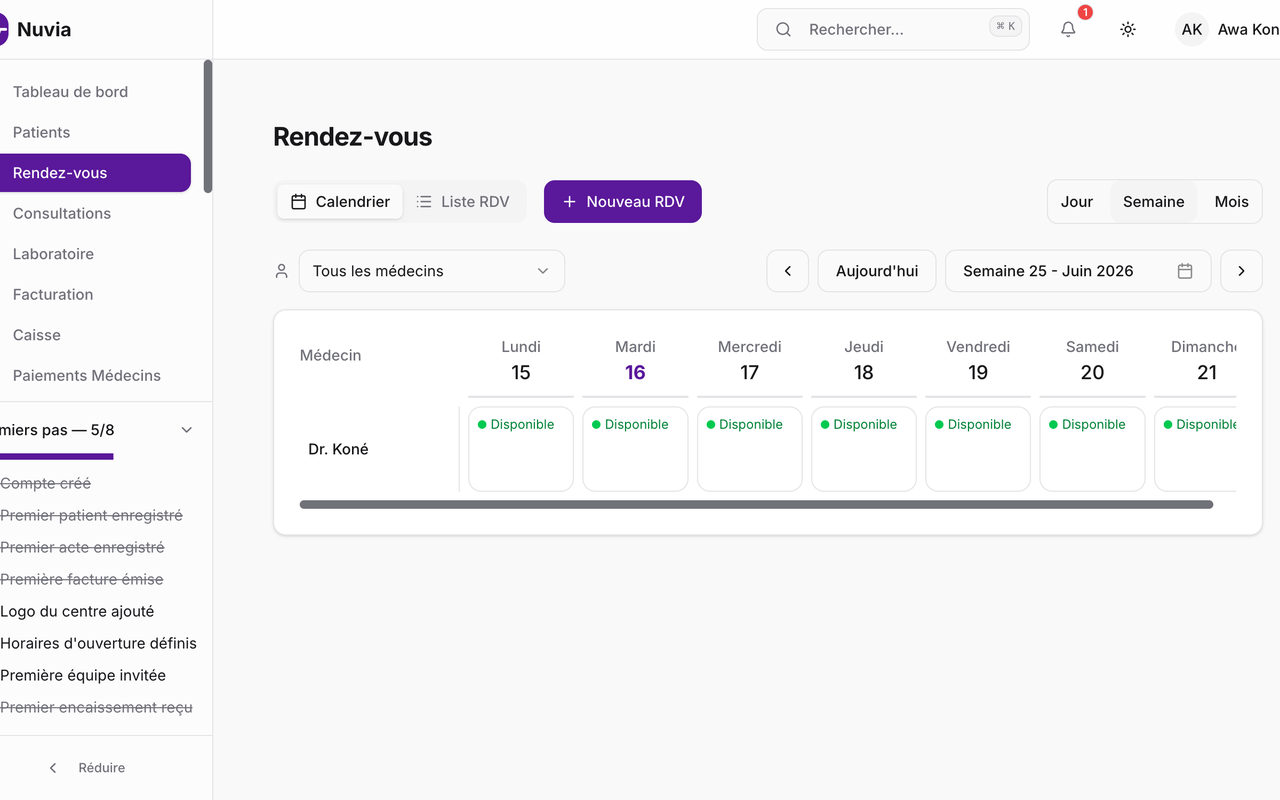Click Premier patient enregistré completed step

pos(91,515)
